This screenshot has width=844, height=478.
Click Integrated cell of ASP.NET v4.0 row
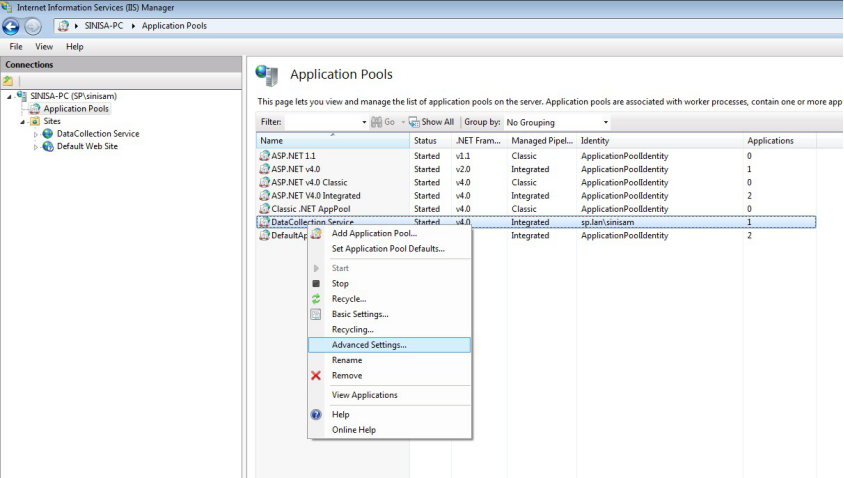point(530,169)
